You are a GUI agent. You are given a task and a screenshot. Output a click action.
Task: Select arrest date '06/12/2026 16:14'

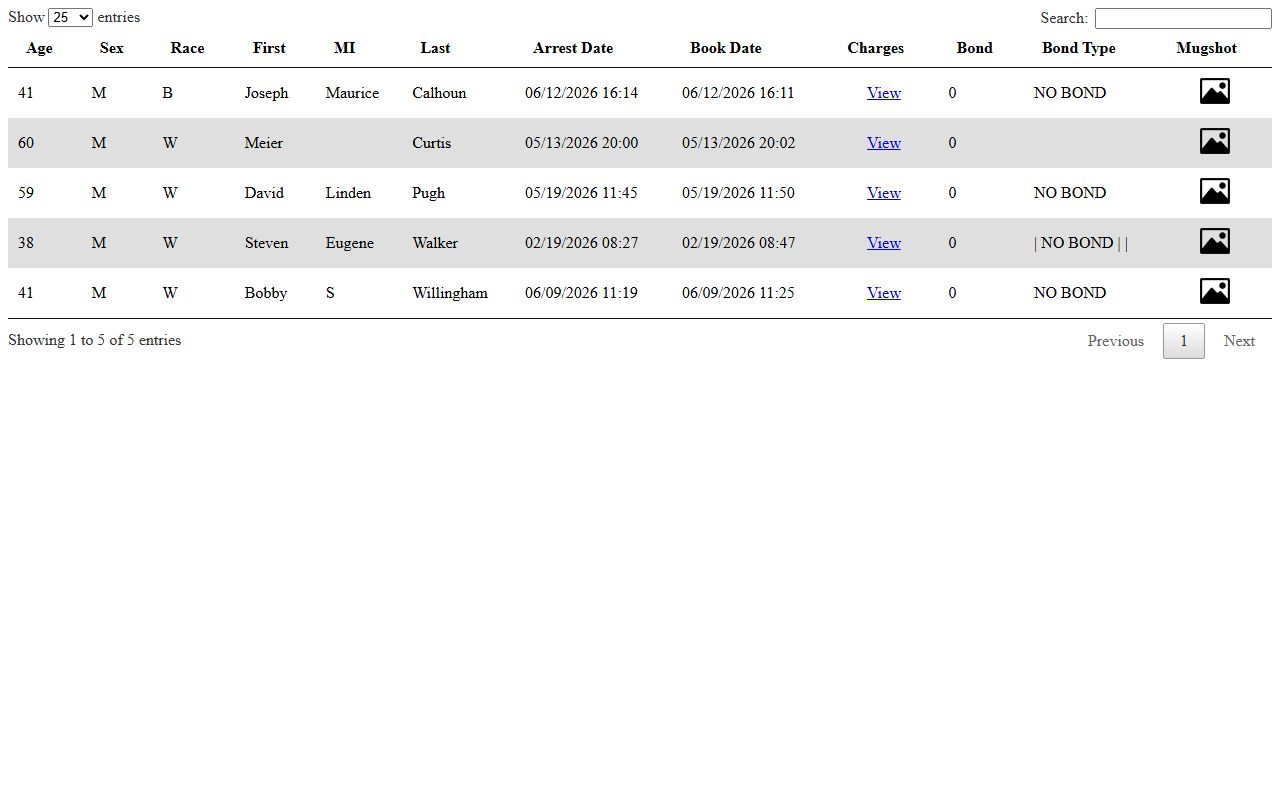[x=581, y=93]
